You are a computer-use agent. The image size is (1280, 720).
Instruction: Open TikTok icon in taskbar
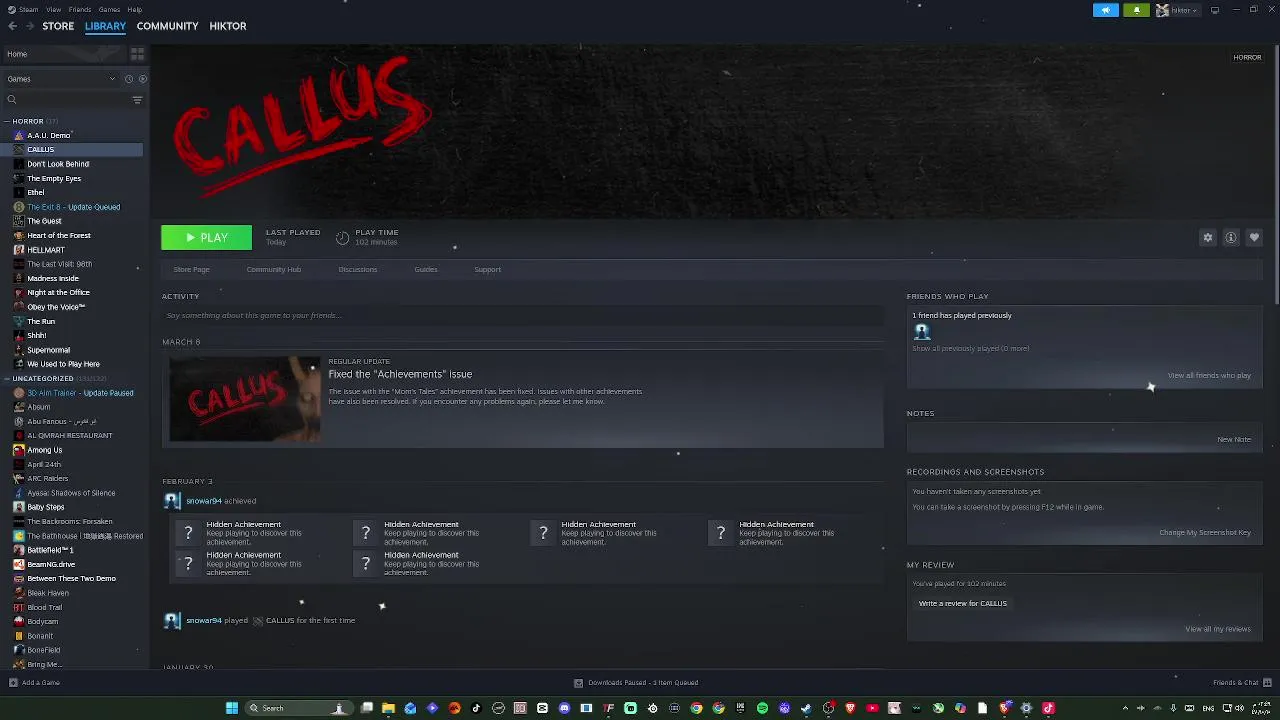[476, 708]
